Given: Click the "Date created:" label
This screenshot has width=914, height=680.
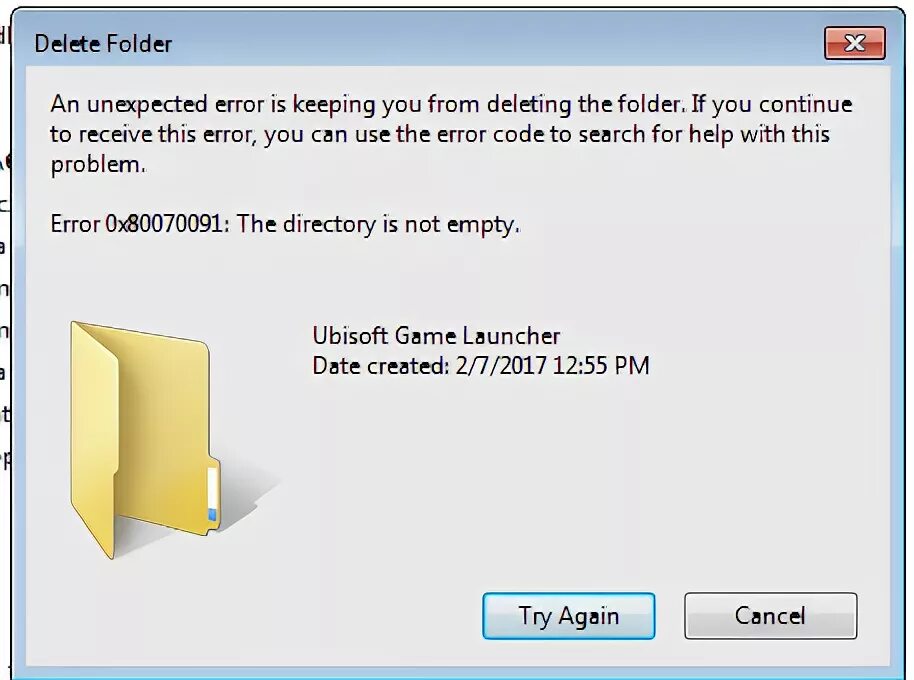Looking at the screenshot, I should click(381, 366).
